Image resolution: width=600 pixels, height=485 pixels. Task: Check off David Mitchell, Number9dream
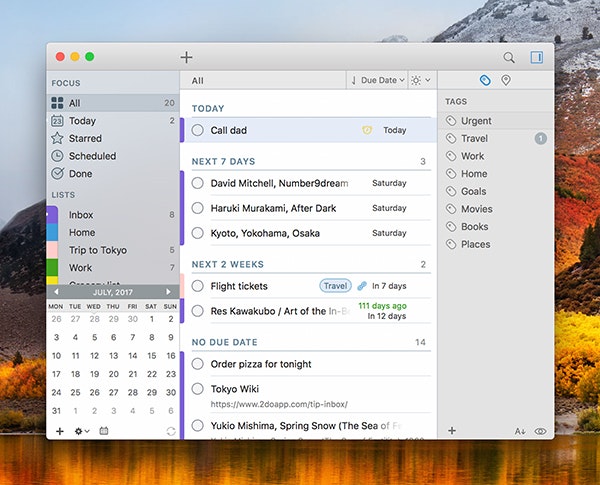[197, 183]
